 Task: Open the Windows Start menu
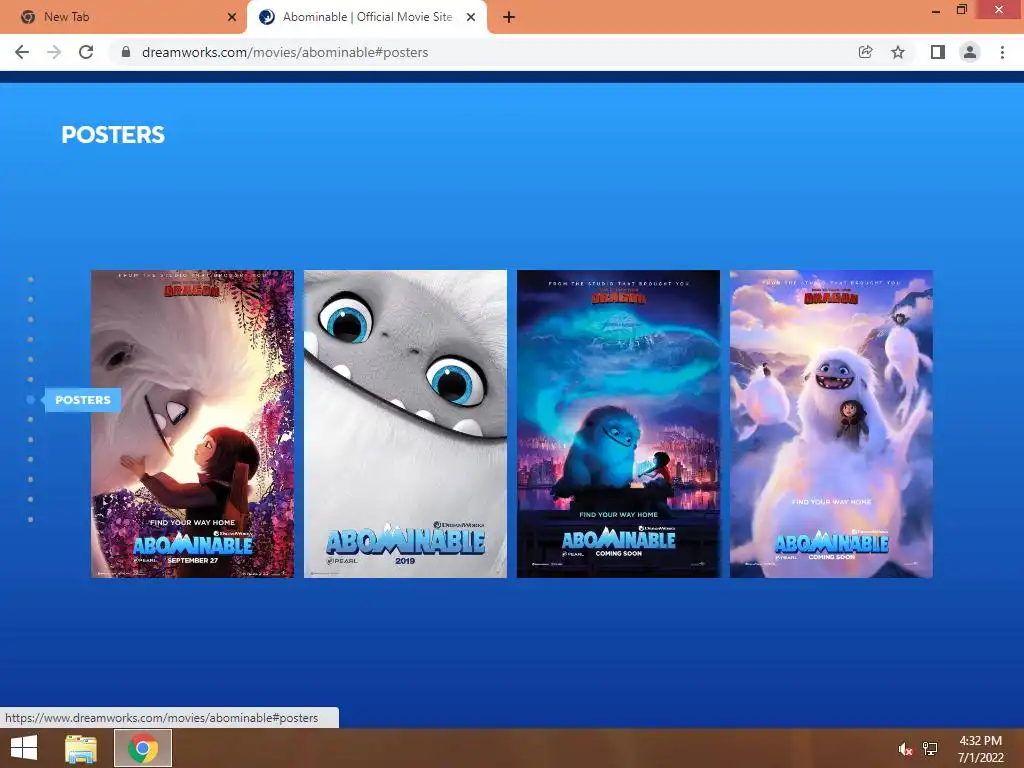[x=24, y=748]
